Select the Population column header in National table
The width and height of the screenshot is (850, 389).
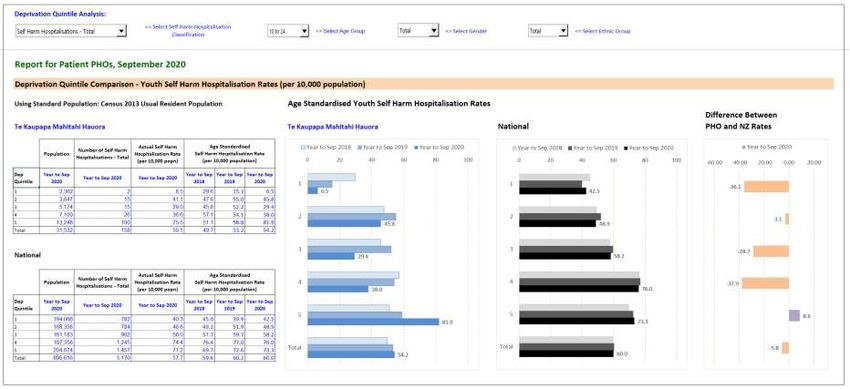click(x=56, y=282)
